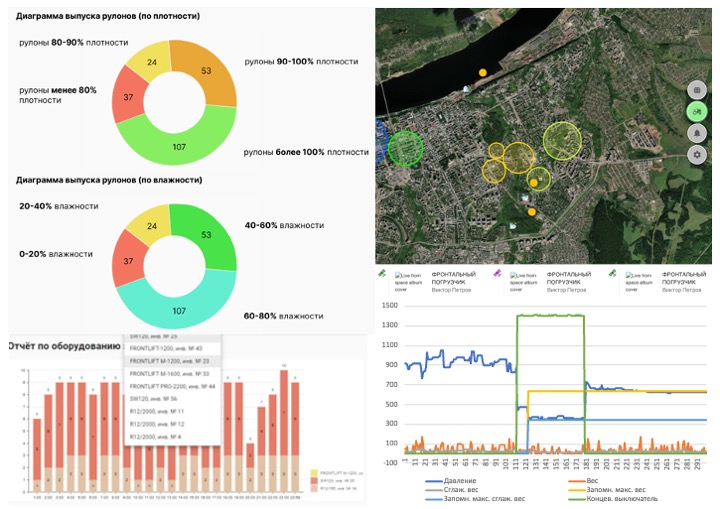Click the camera button on the map
This screenshot has width=720, height=509.
[697, 89]
